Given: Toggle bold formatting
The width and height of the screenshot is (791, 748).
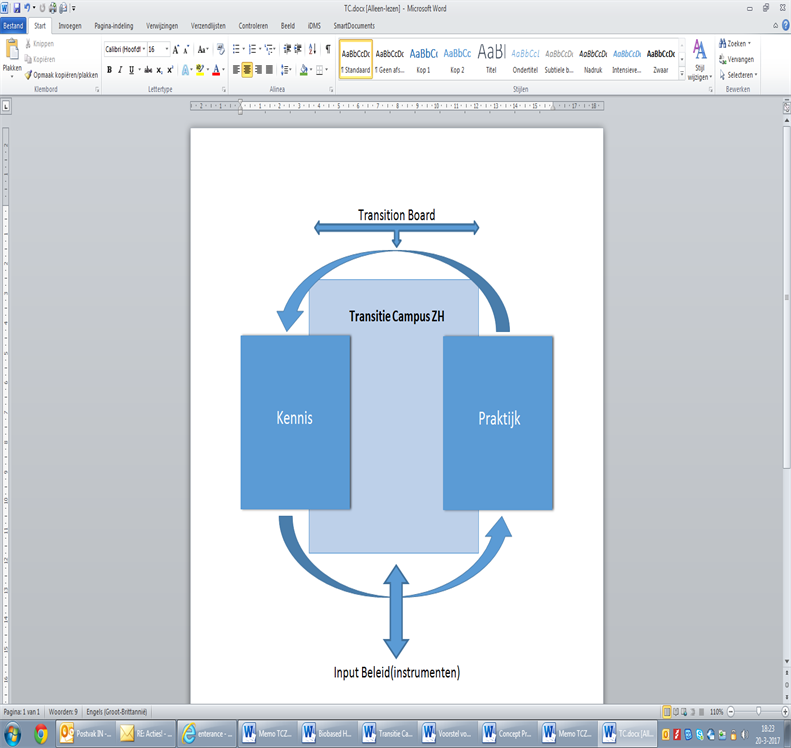Looking at the screenshot, I should point(109,70).
